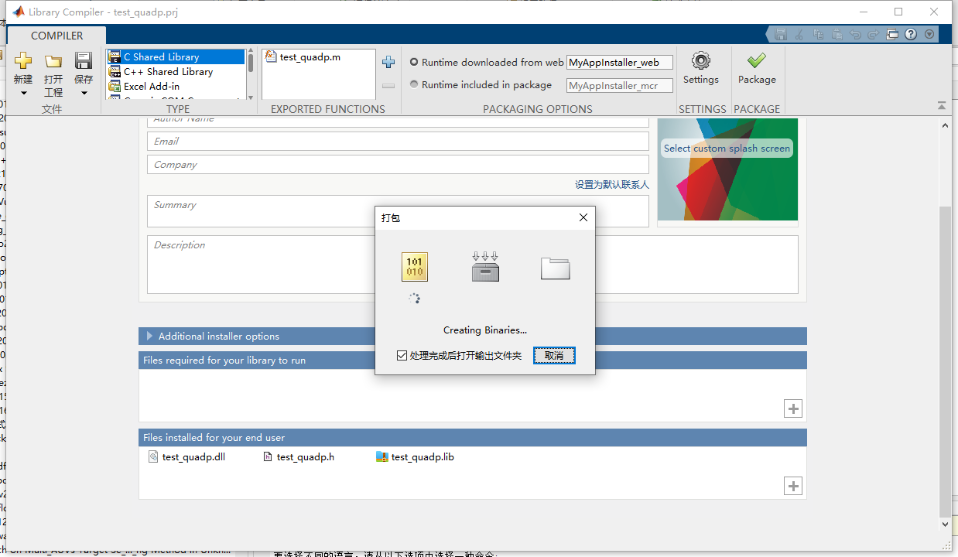Collapse the toolstrip with the corner arrow
This screenshot has height=557, width=958.
coord(941,105)
